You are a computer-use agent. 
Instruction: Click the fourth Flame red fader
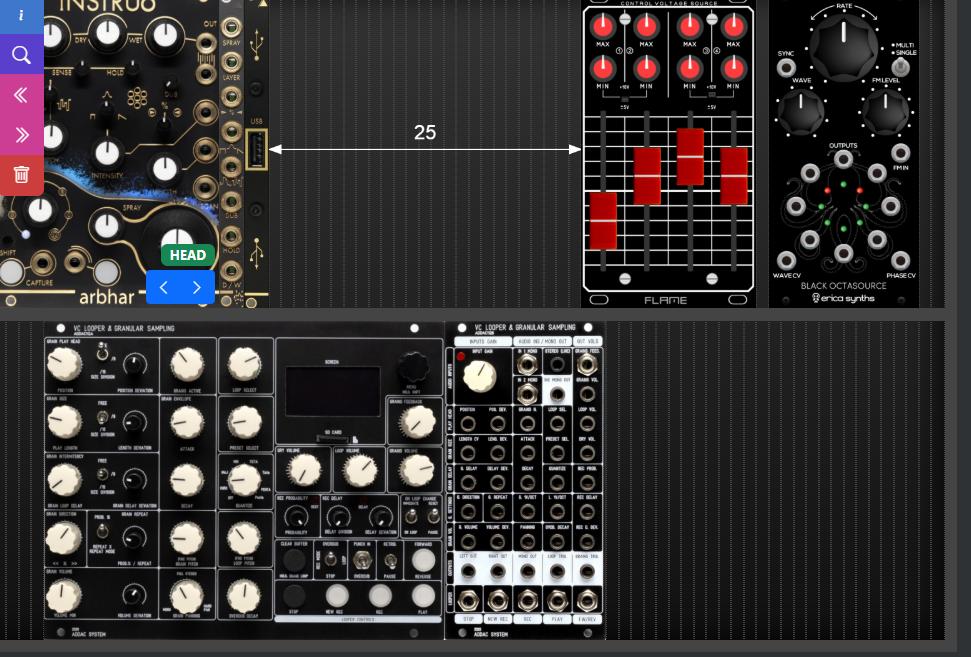click(734, 176)
